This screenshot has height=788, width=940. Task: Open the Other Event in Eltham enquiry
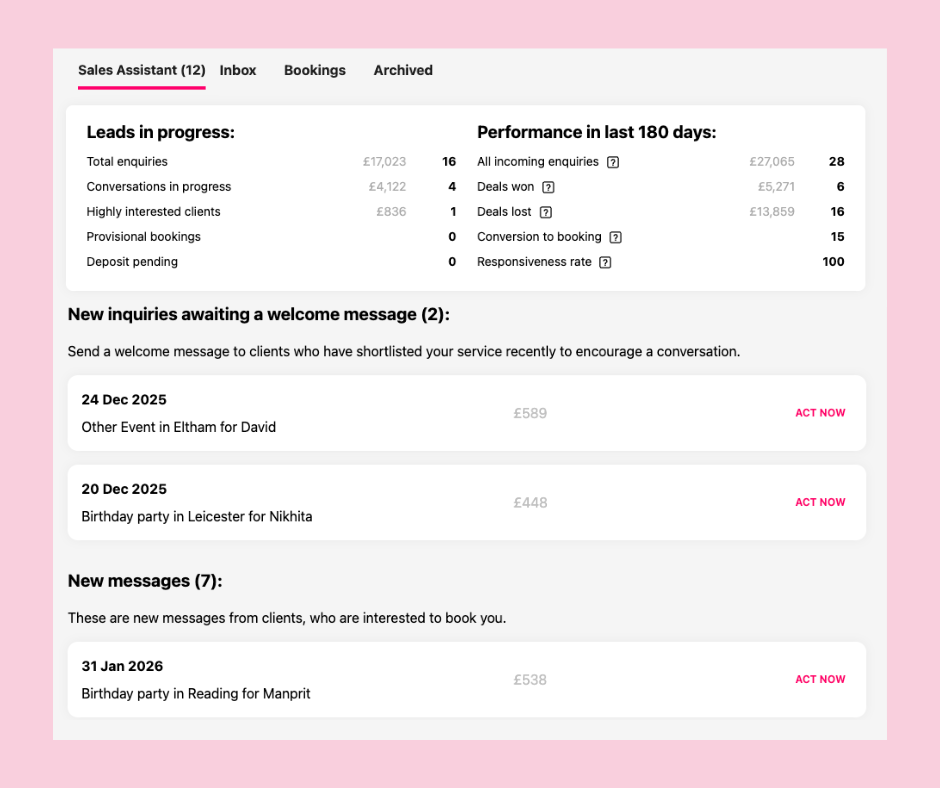[178, 427]
